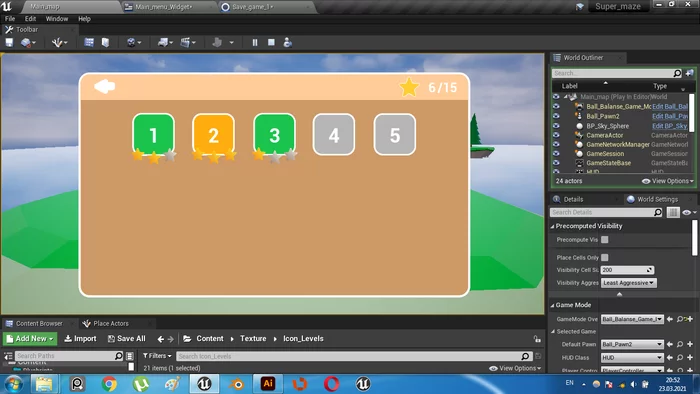Click the Save current level toolbar icon
The width and height of the screenshot is (700, 394).
click(9, 42)
